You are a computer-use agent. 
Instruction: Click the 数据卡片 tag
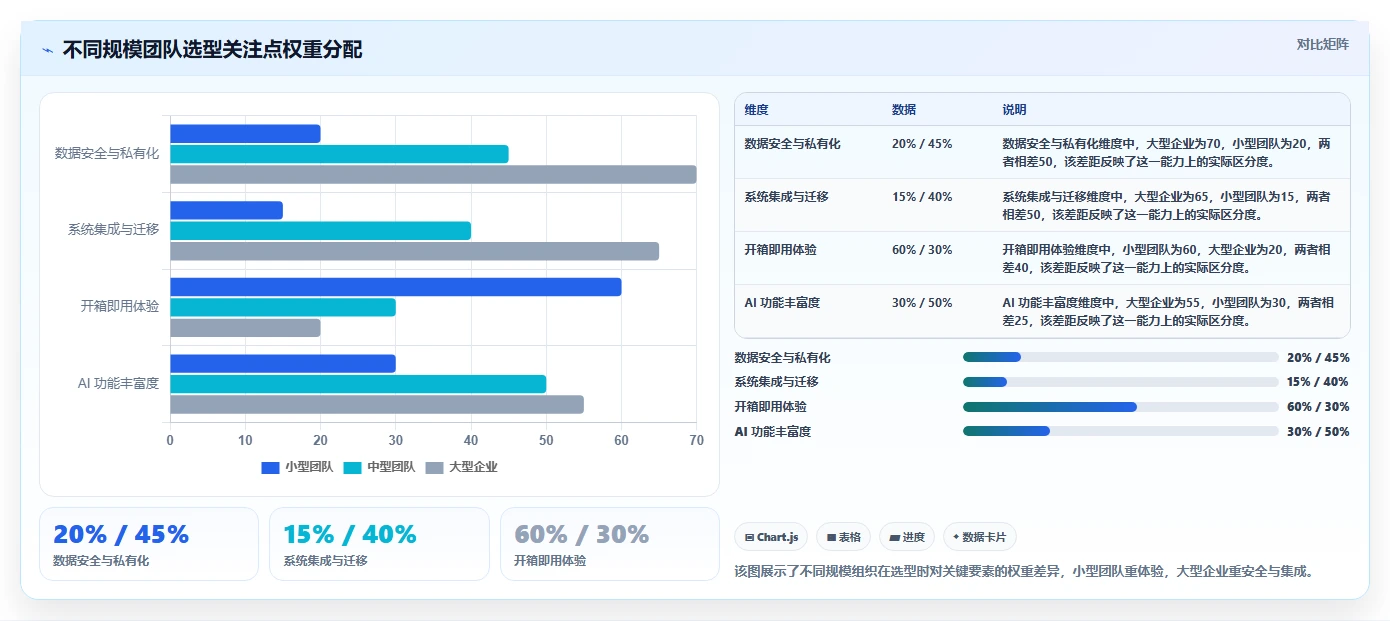click(x=980, y=537)
